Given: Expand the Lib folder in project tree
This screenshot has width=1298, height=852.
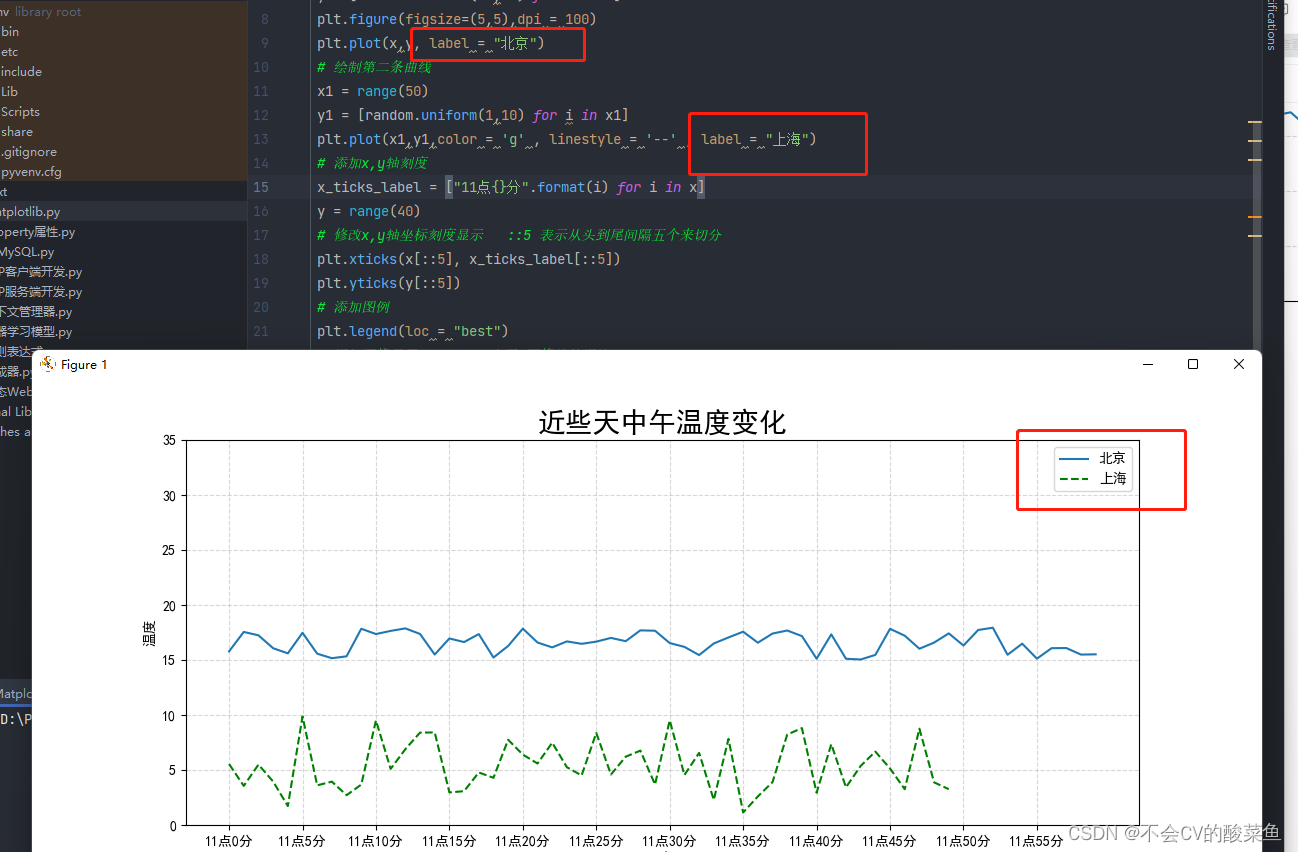Looking at the screenshot, I should 10,91.
